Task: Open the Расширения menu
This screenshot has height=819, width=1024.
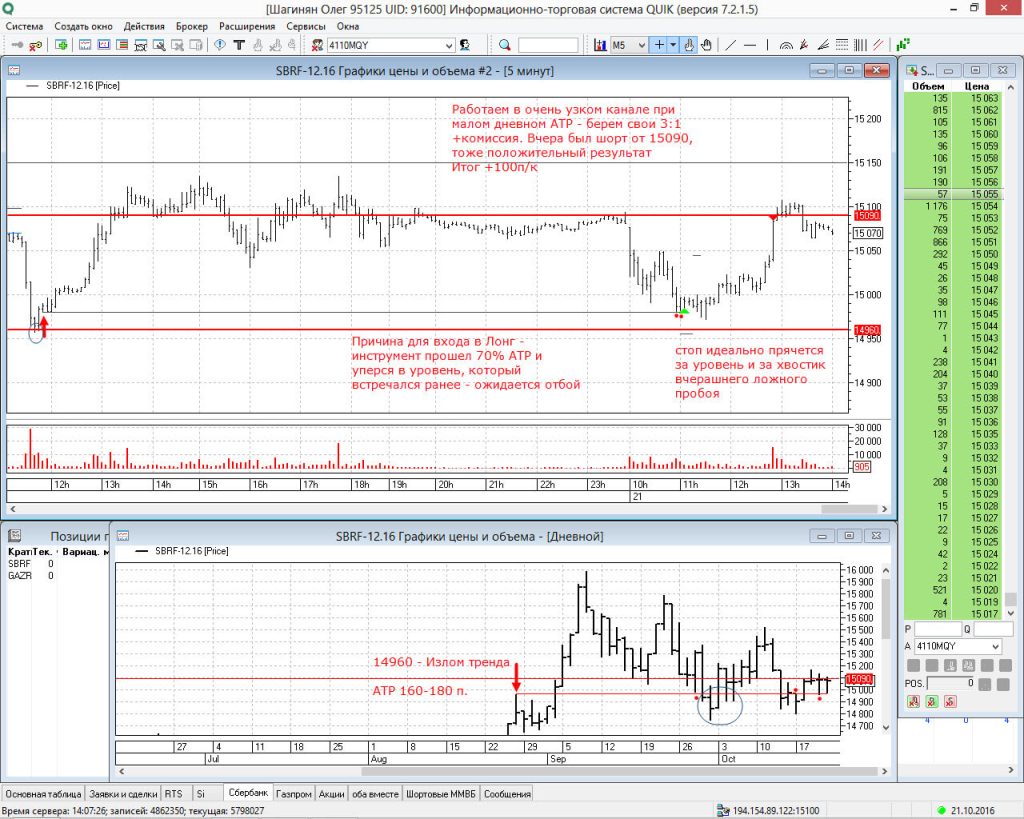Action: [247, 26]
